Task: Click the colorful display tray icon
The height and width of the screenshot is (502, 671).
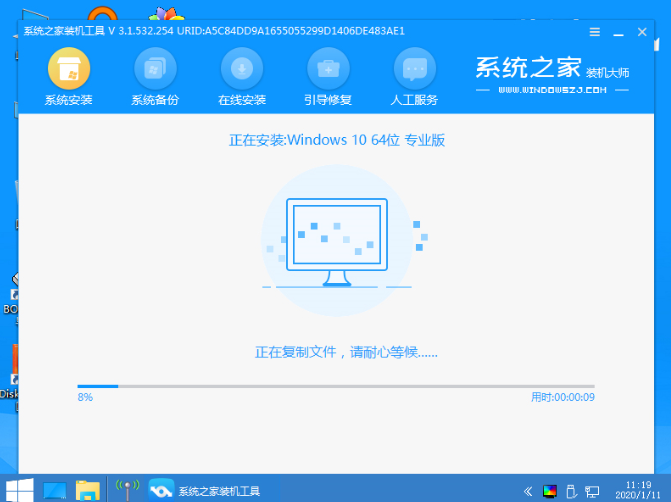Action: [549, 490]
